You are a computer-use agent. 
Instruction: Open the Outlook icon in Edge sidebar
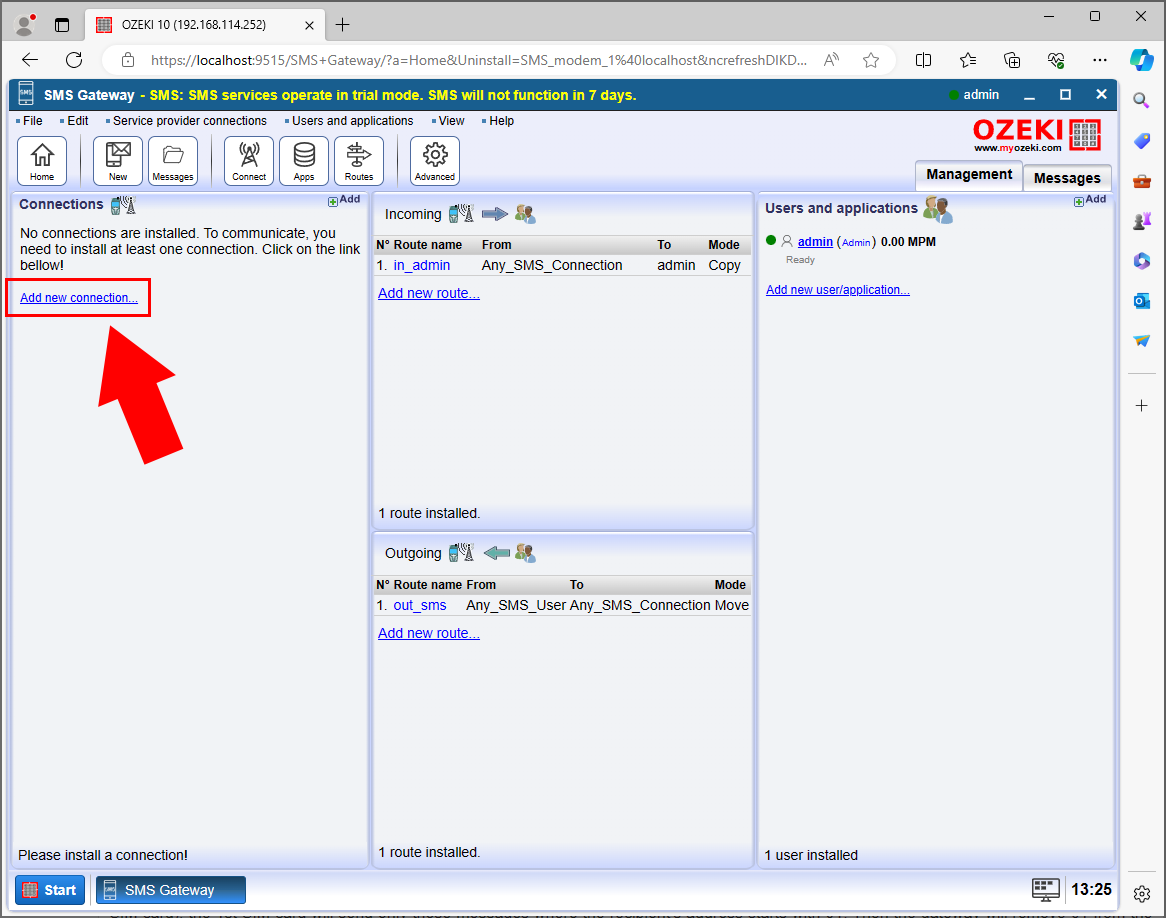pyautogui.click(x=1141, y=301)
